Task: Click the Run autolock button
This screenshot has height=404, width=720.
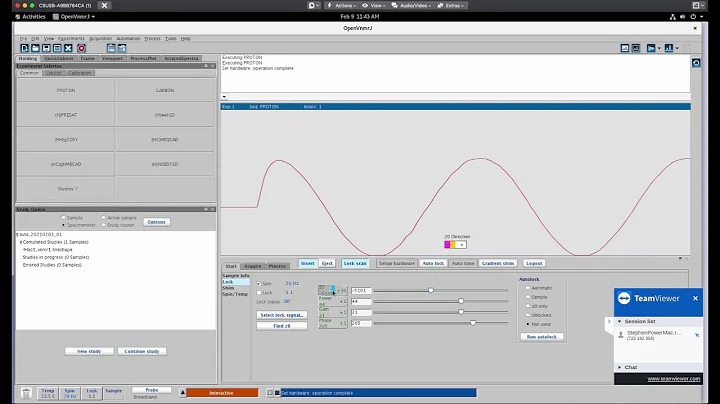Action: pyautogui.click(x=542, y=337)
